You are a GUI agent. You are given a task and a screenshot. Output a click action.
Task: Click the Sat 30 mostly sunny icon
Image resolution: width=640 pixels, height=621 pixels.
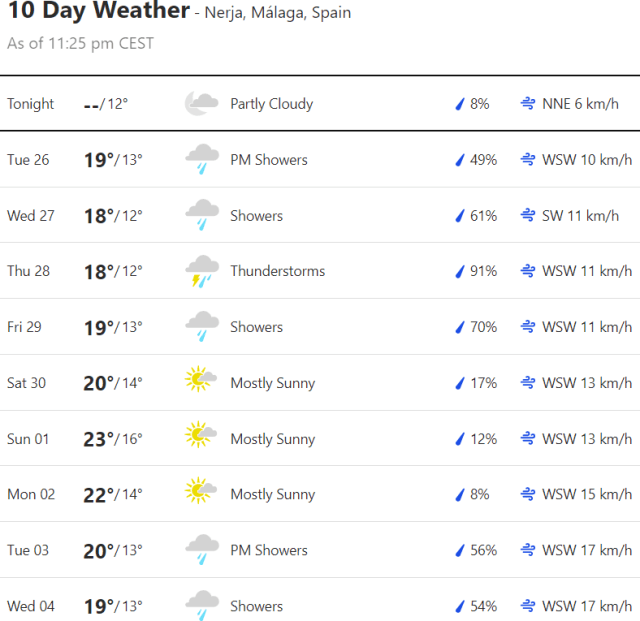point(202,382)
